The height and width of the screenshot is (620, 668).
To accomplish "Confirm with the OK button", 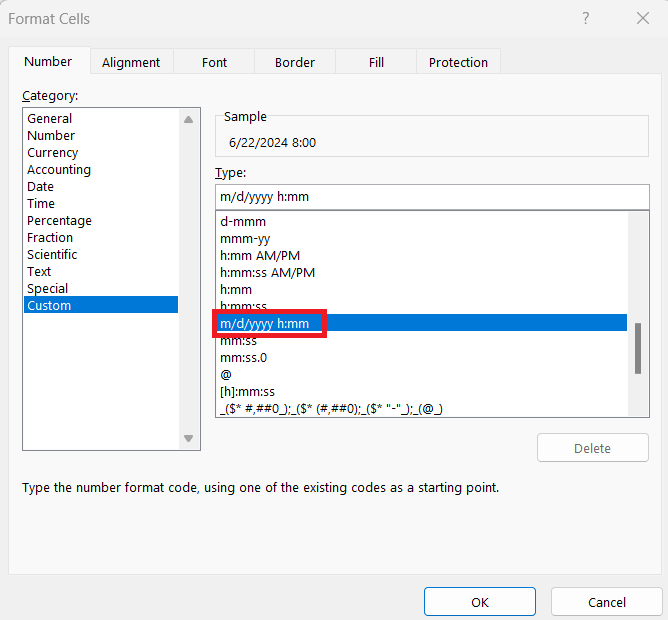I will [480, 602].
